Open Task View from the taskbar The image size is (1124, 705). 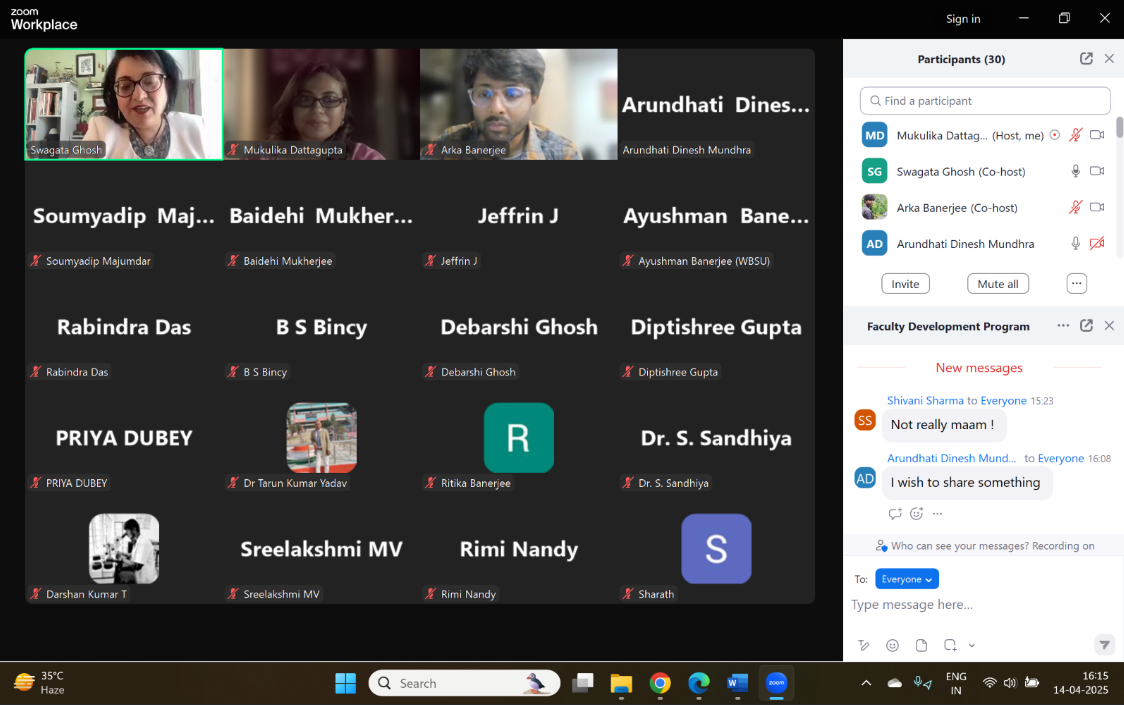click(x=582, y=683)
